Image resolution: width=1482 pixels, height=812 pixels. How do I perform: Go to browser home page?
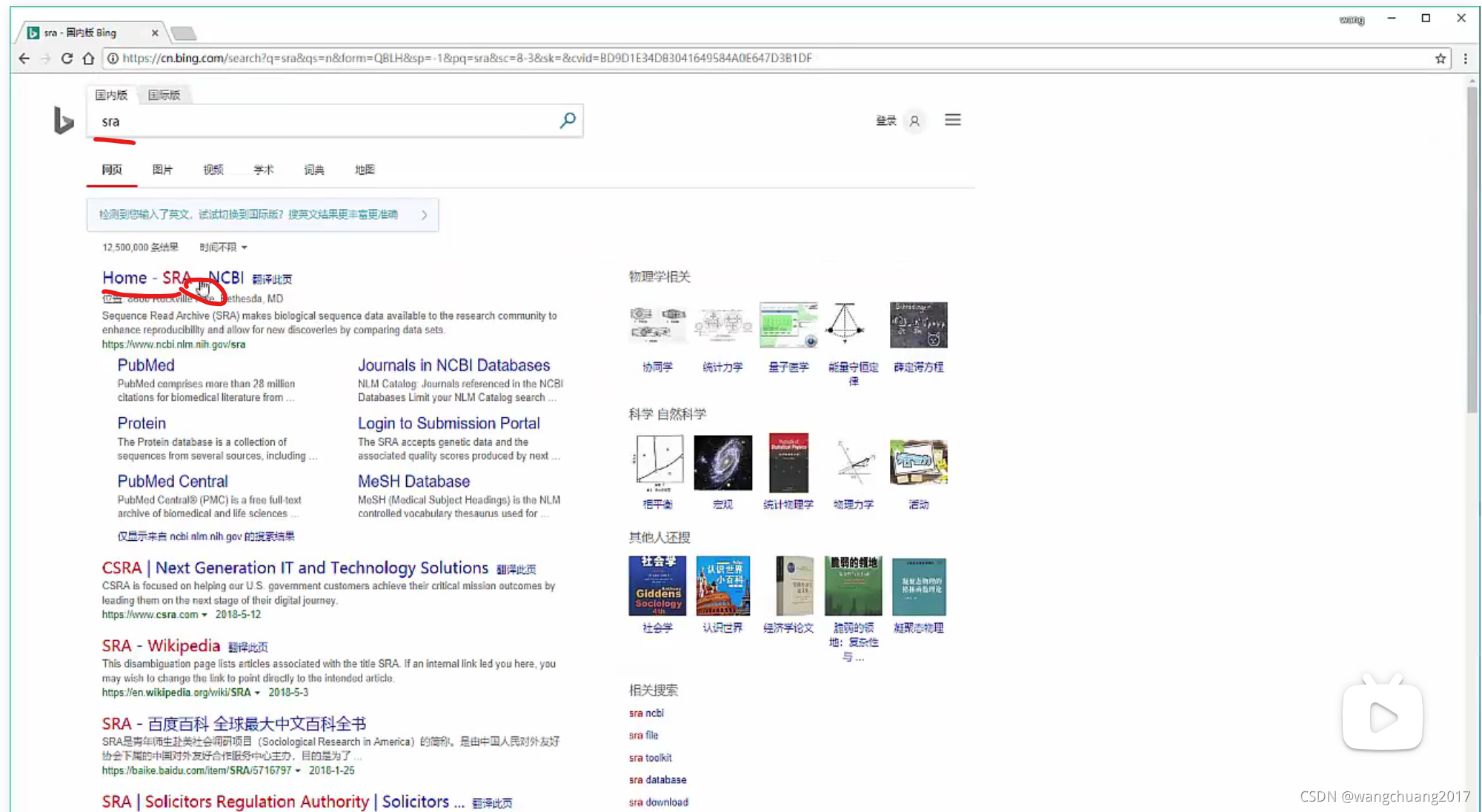point(89,59)
